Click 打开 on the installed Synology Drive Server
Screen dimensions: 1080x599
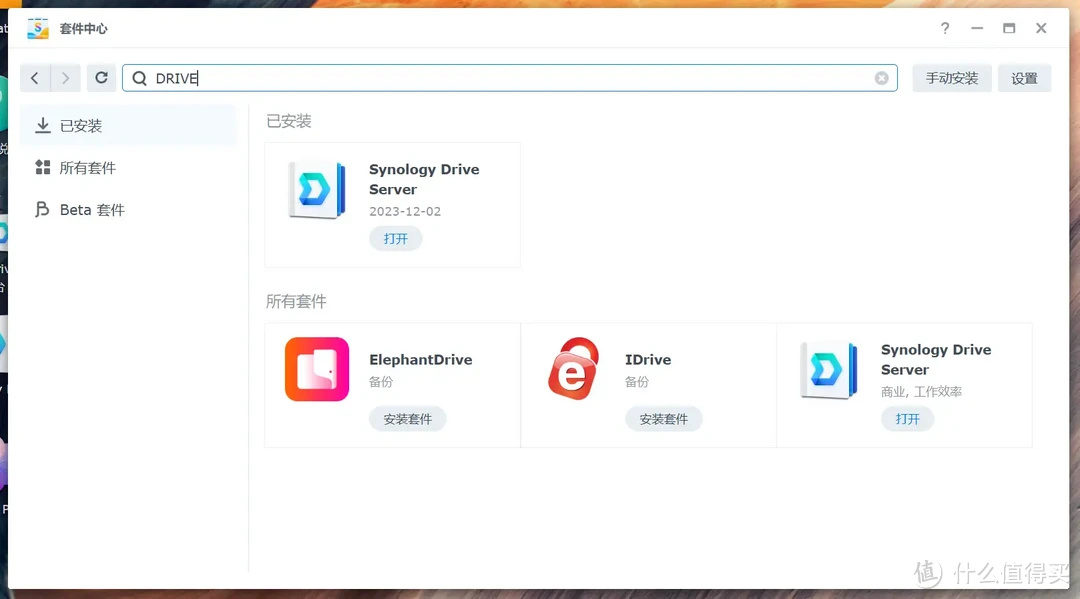point(395,238)
